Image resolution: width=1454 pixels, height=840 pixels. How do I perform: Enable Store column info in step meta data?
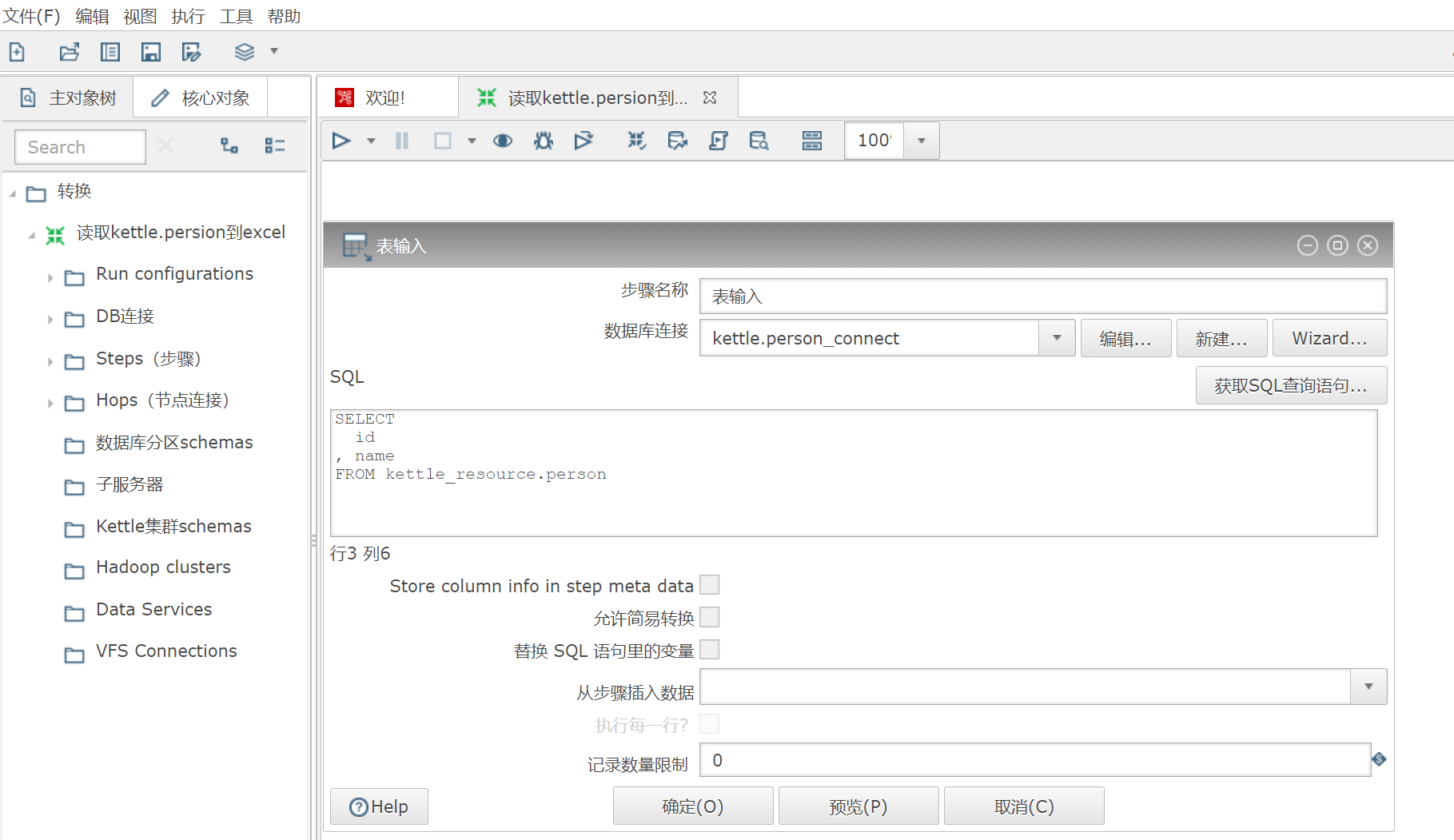click(710, 585)
